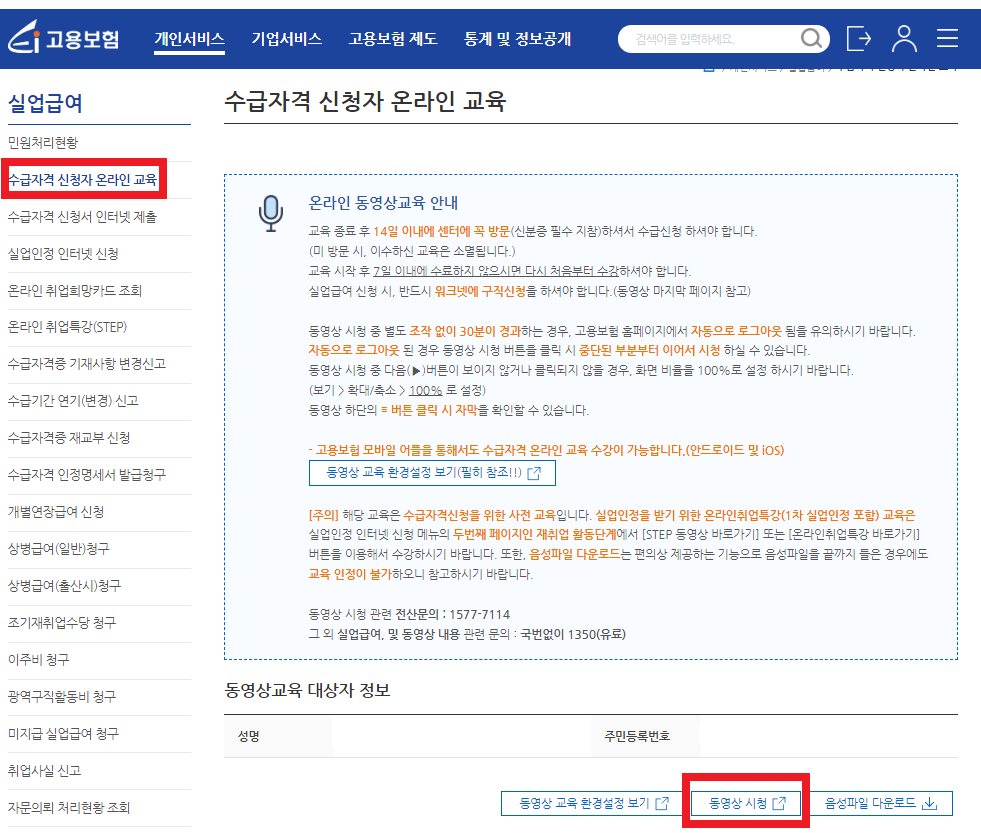Open the 고용보험 제도 menu
The height and width of the screenshot is (833, 981).
(393, 39)
